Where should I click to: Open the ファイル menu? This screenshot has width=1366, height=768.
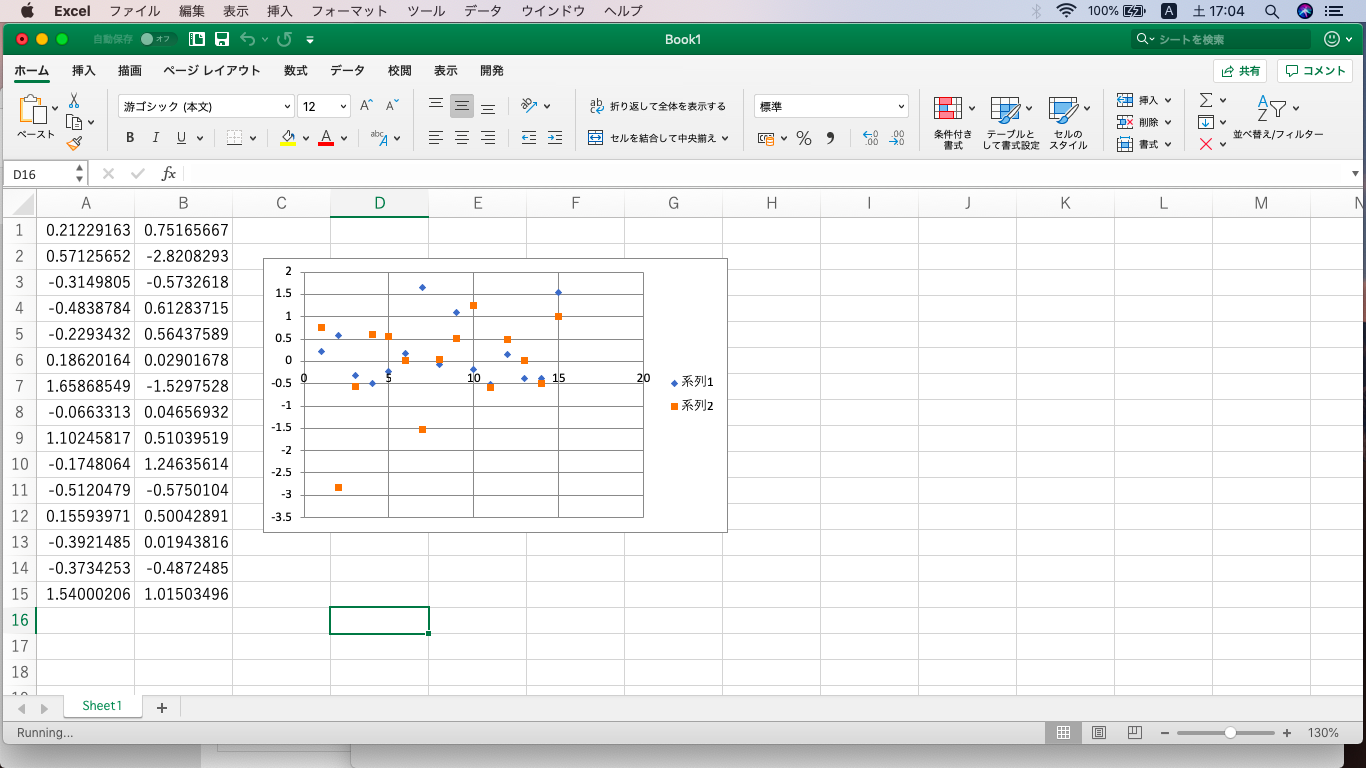pyautogui.click(x=135, y=11)
